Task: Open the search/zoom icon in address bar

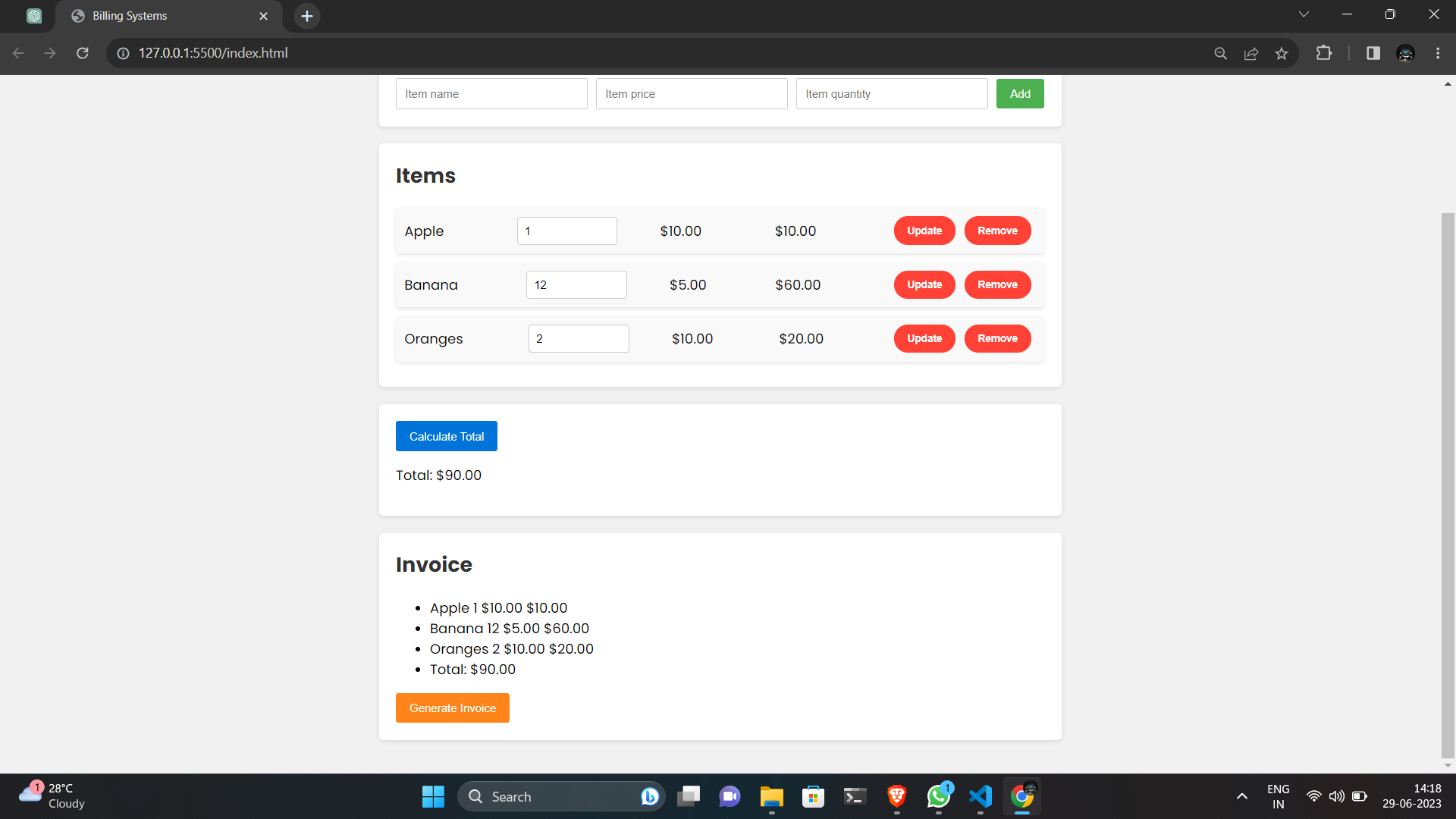Action: pos(1221,53)
